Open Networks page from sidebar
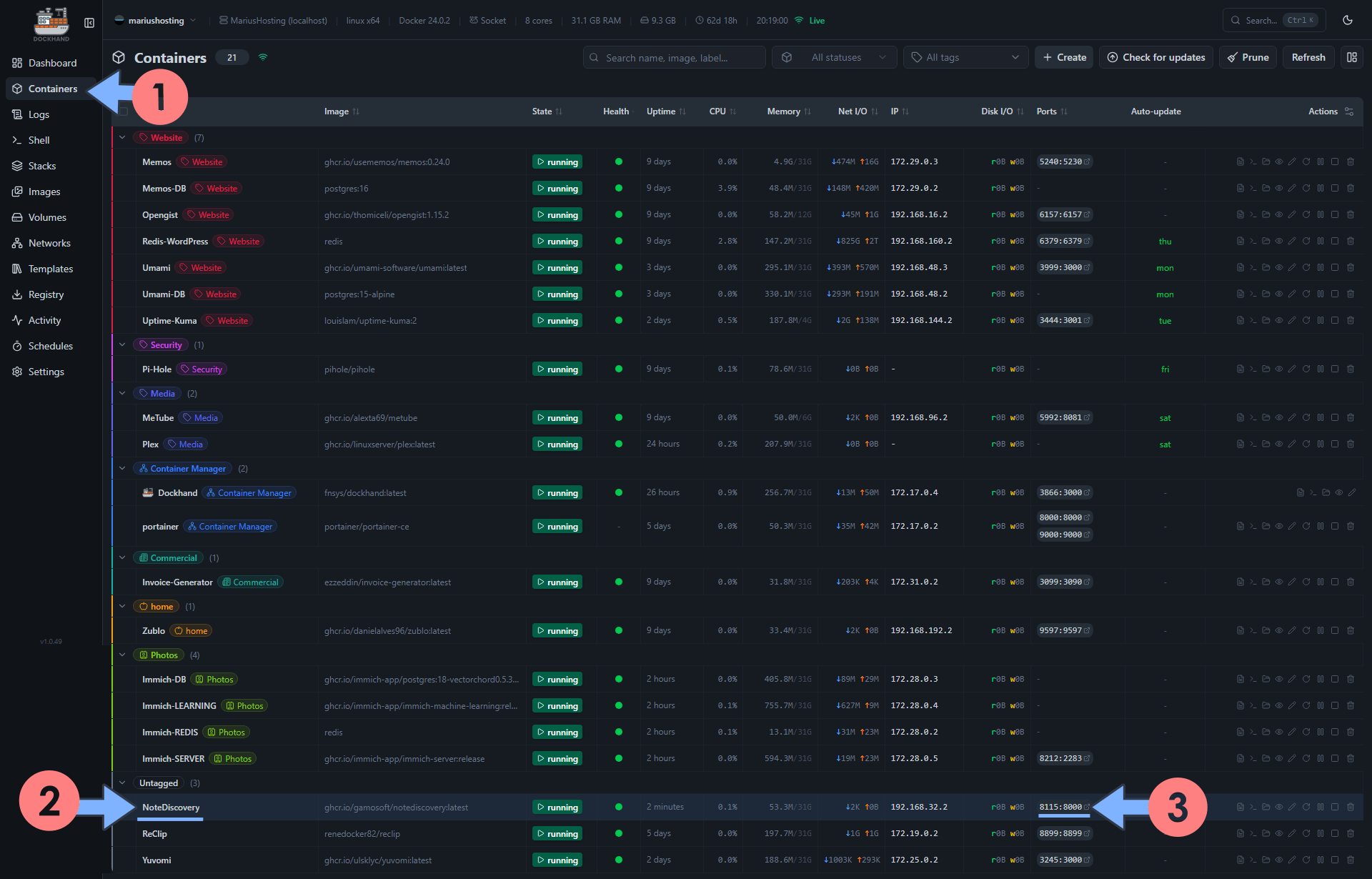Image resolution: width=1372 pixels, height=879 pixels. [x=51, y=243]
